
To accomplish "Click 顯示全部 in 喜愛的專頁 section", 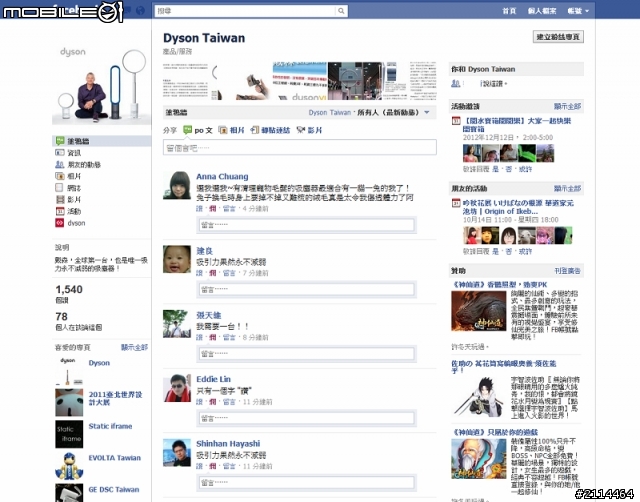I will tap(134, 347).
